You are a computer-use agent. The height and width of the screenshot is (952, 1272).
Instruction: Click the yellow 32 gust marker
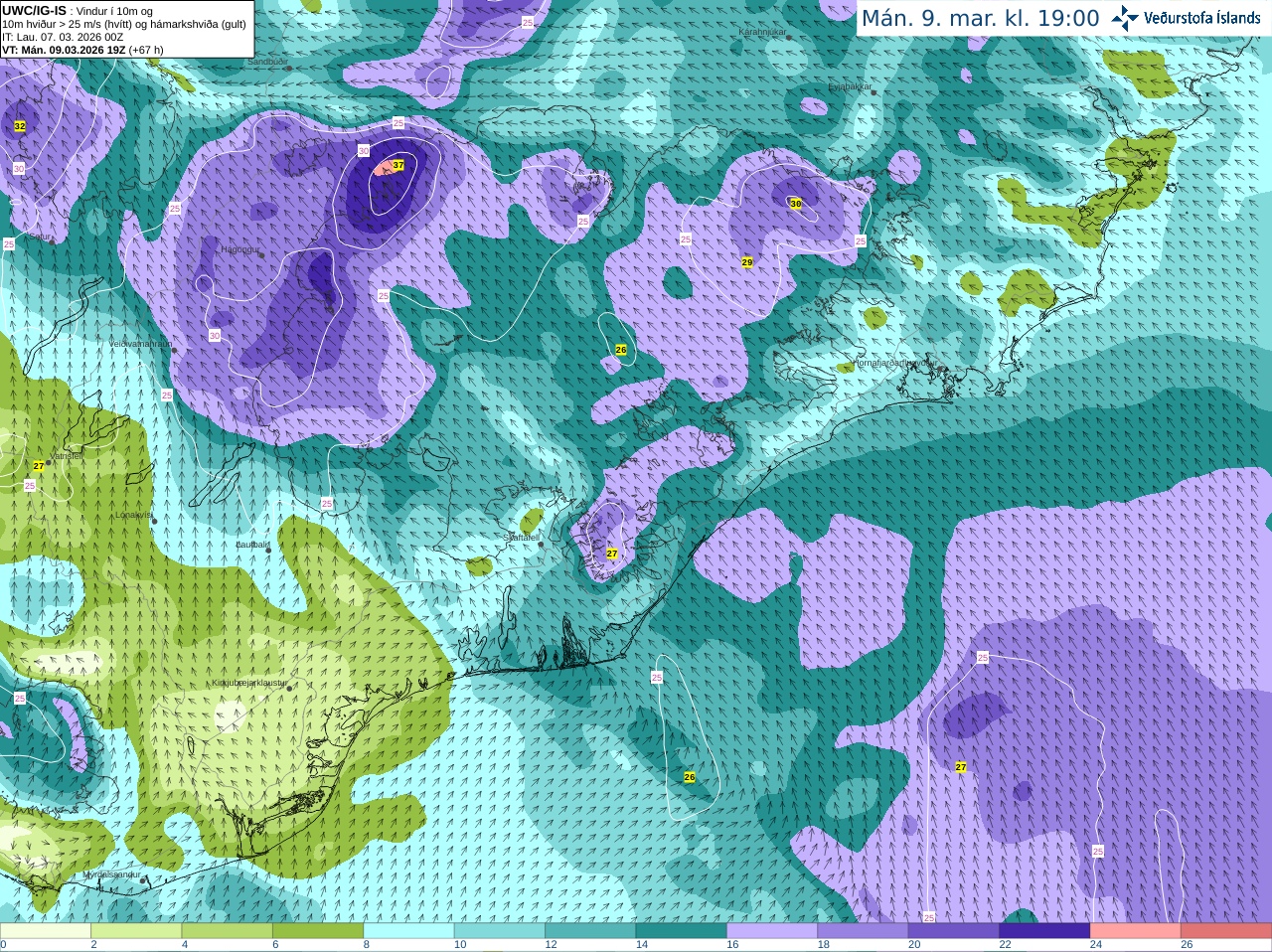click(20, 126)
